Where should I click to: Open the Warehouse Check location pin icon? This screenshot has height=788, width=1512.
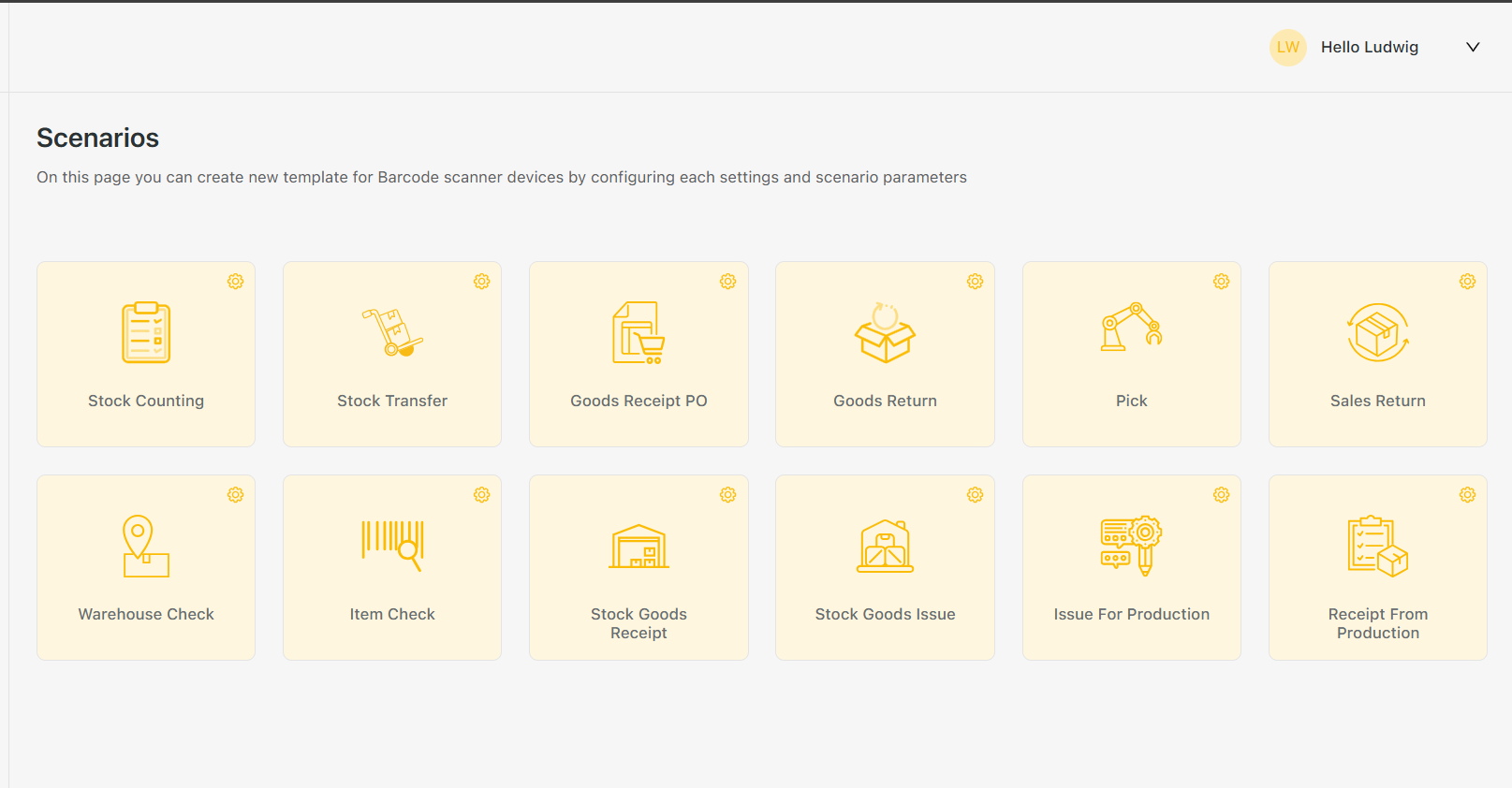coord(146,546)
